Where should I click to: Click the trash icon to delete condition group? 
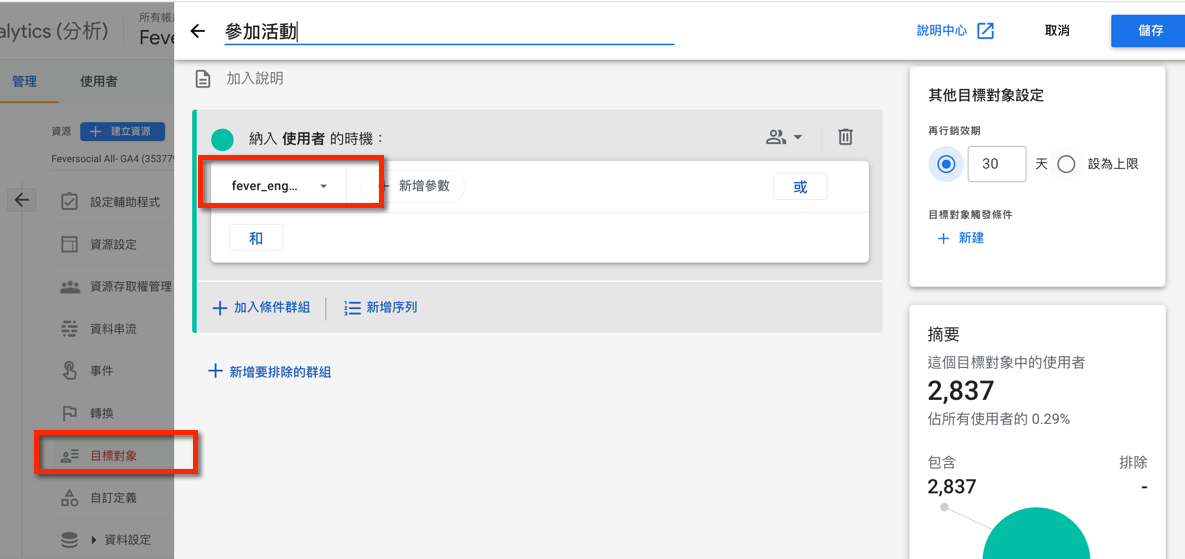pyautogui.click(x=845, y=137)
